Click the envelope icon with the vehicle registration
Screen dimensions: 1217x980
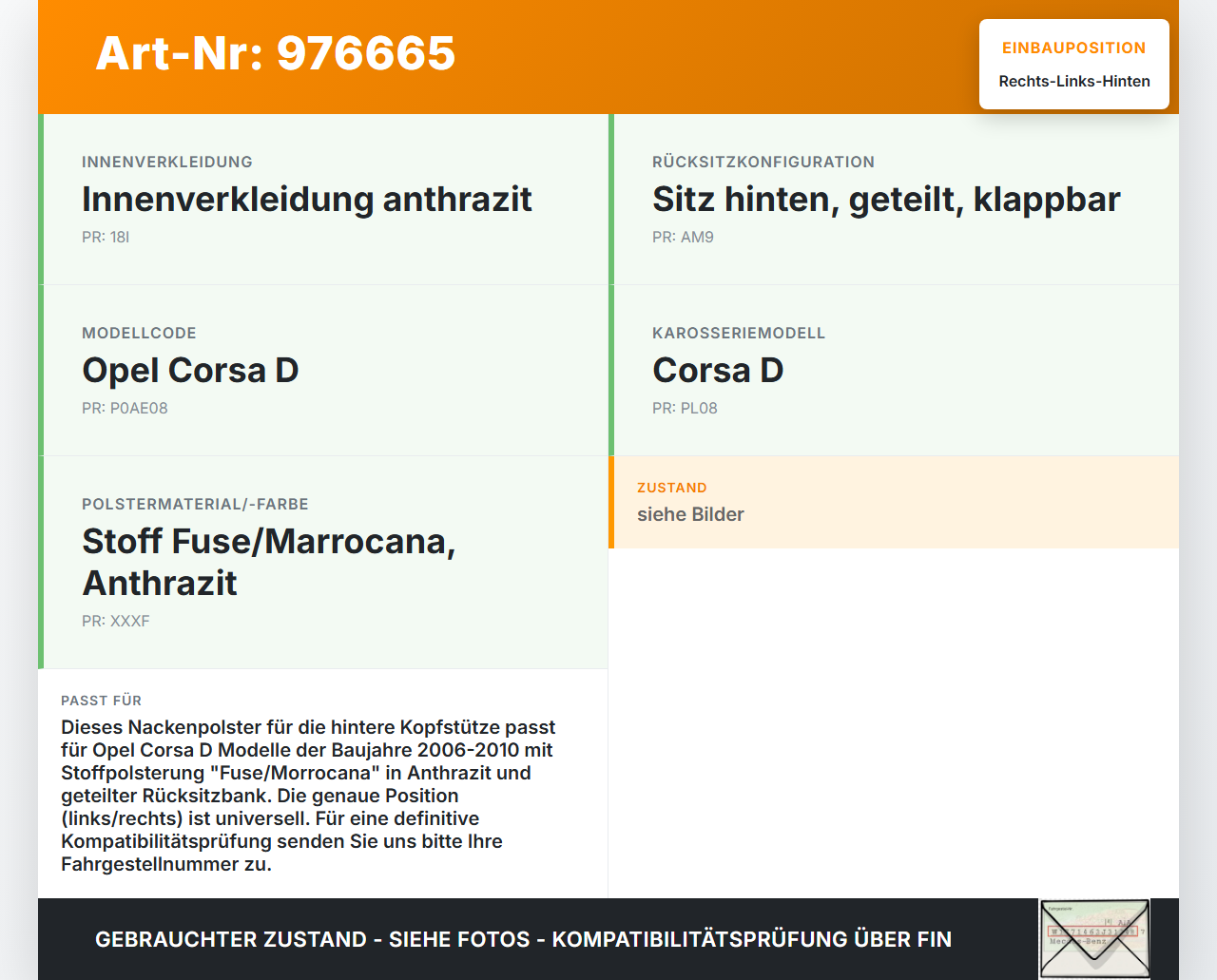1094,938
